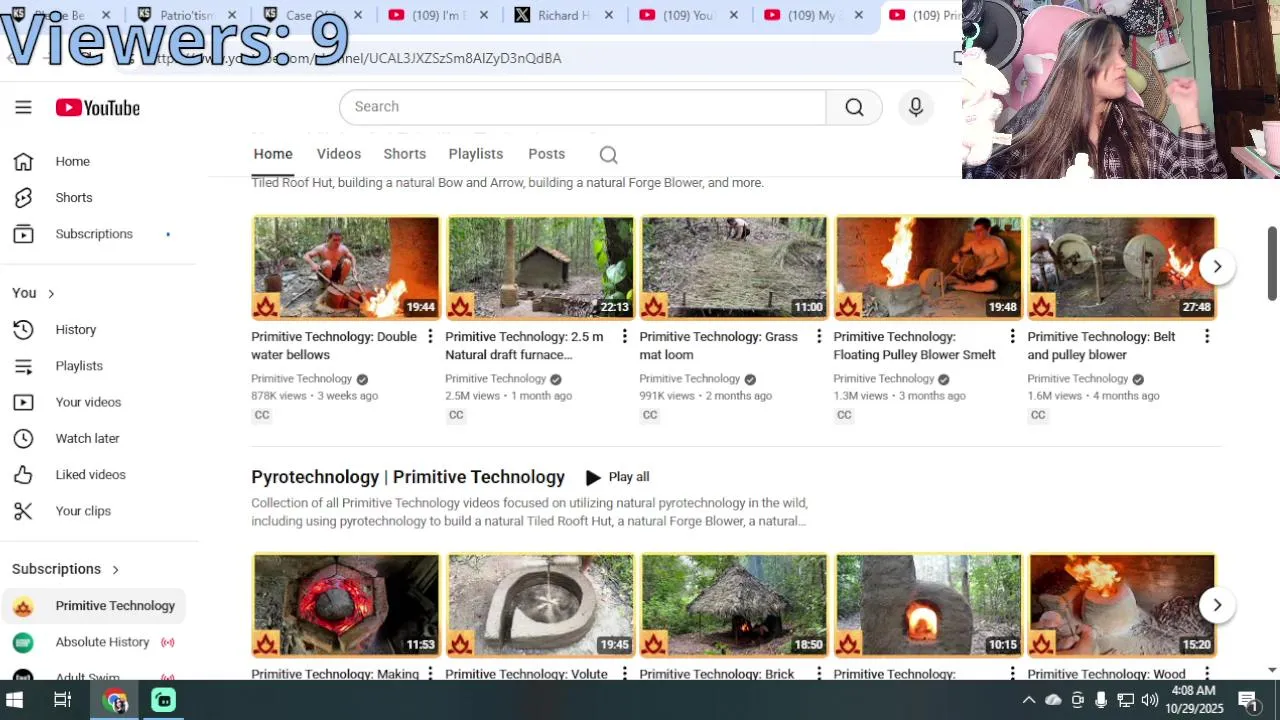
Task: Click the YouTube search input field
Action: pyautogui.click(x=583, y=107)
